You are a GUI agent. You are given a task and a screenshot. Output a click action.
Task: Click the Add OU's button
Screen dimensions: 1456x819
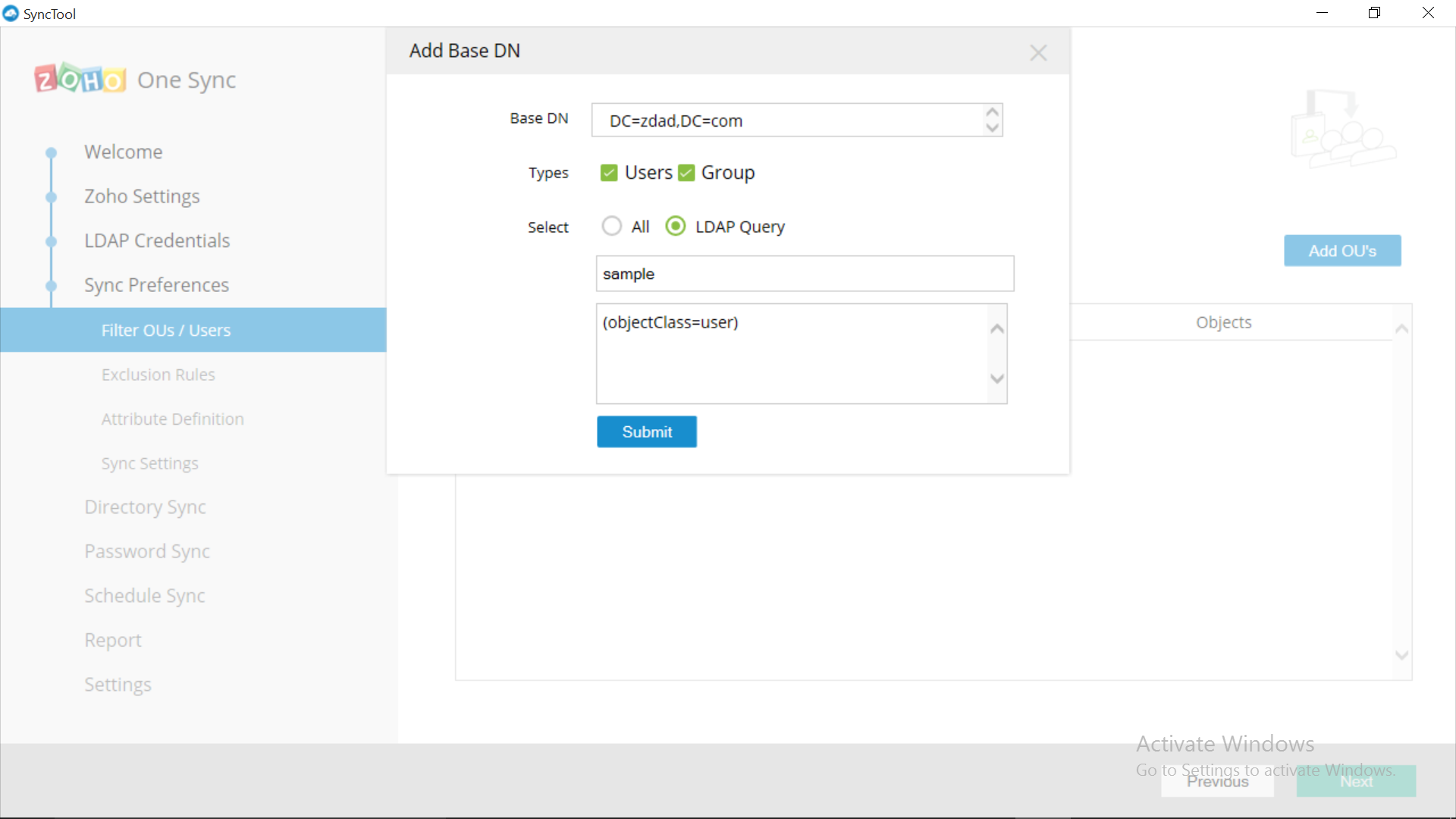coord(1341,251)
